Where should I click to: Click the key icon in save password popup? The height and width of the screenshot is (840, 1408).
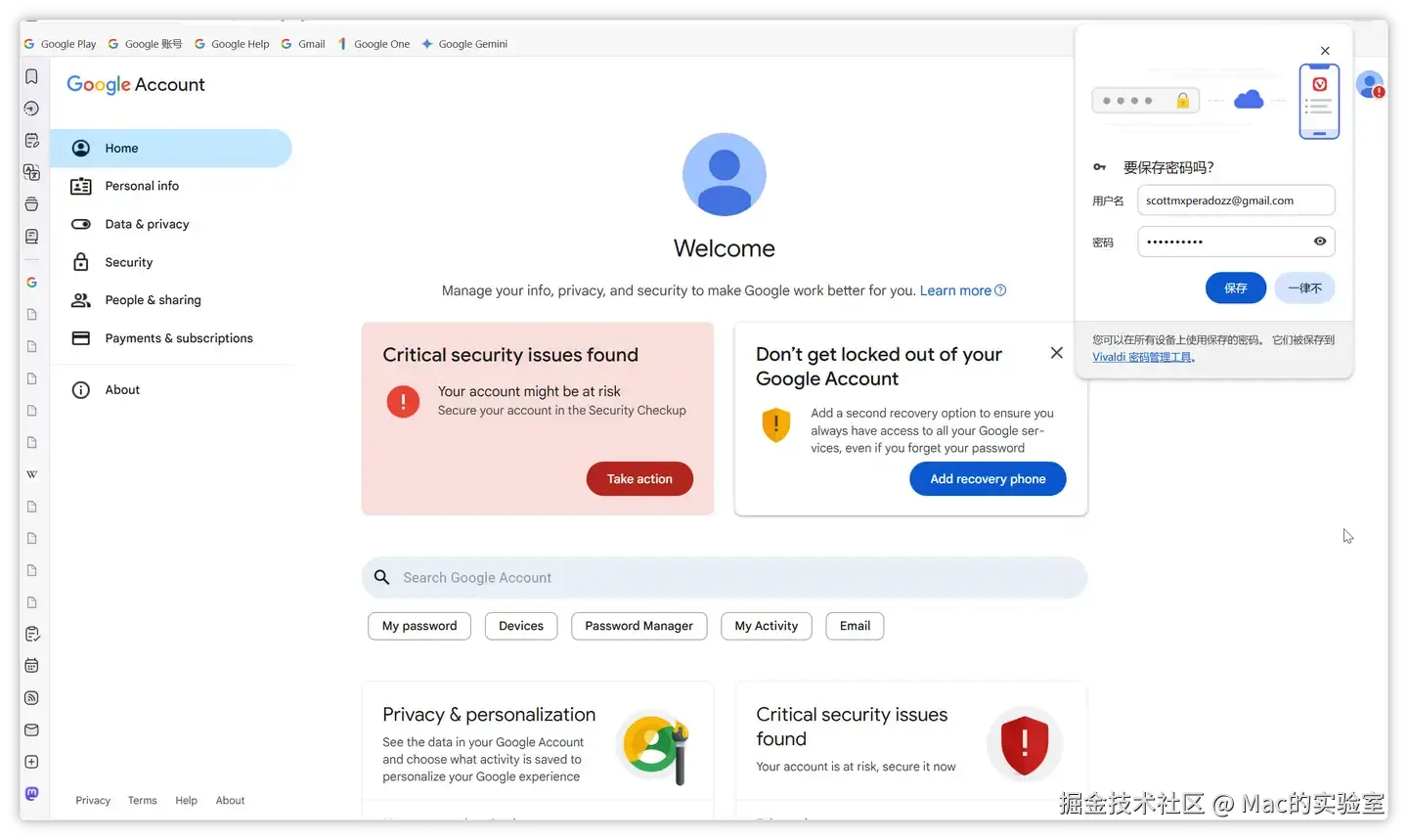pyautogui.click(x=1100, y=167)
